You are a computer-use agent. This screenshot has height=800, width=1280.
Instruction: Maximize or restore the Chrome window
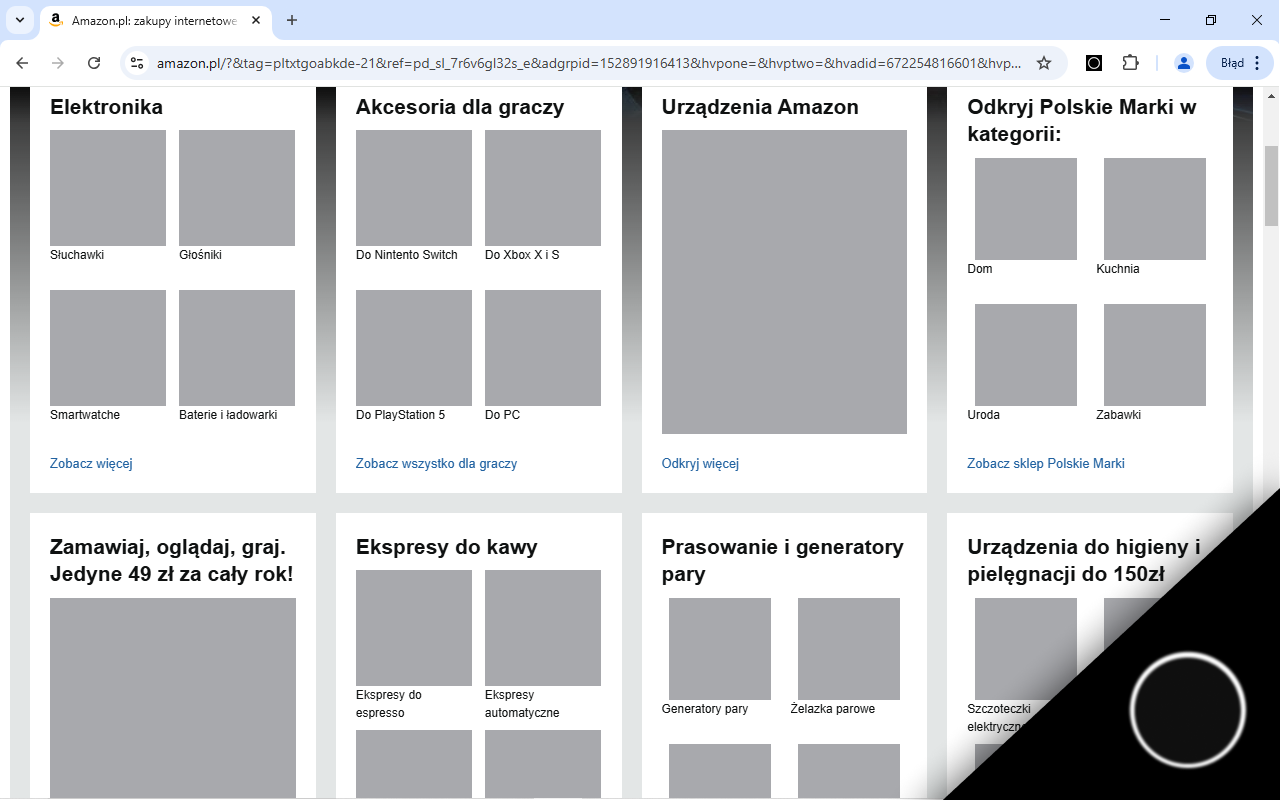pyautogui.click(x=1211, y=20)
